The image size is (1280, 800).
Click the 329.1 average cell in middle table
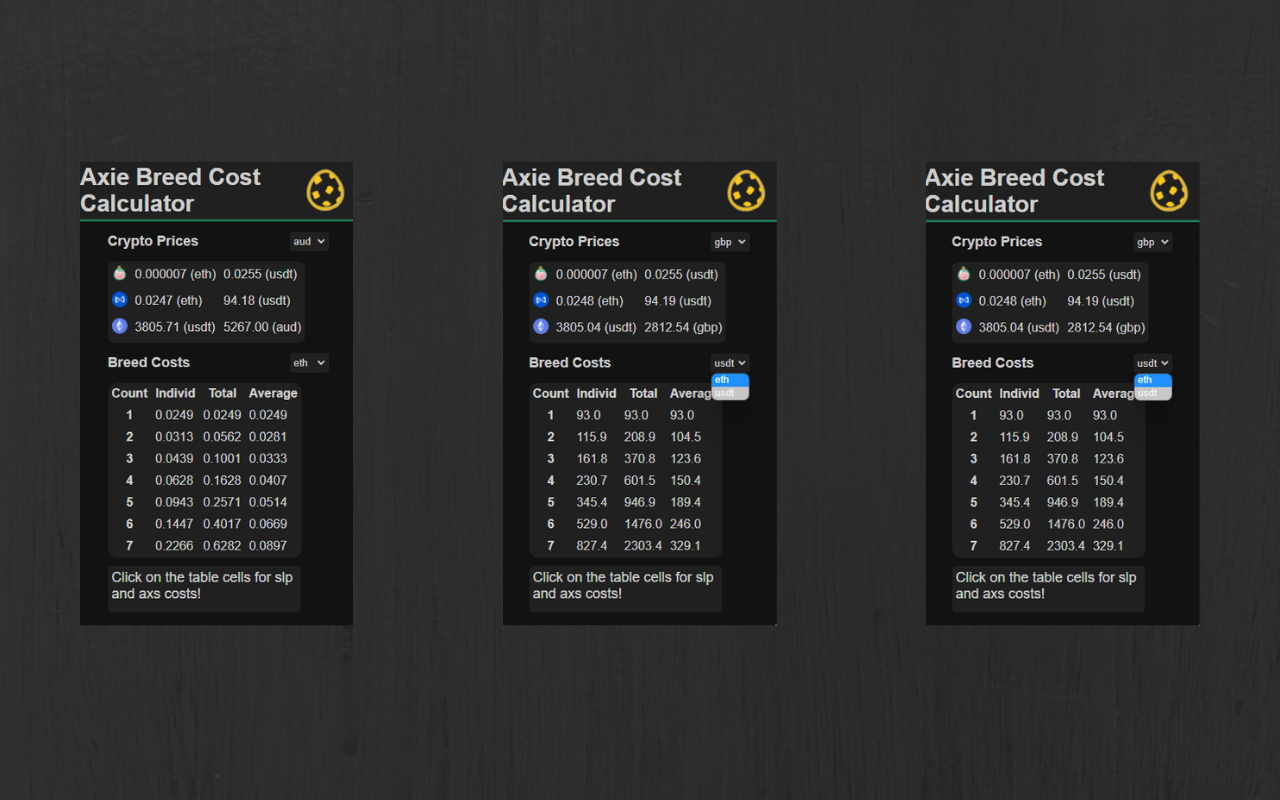(685, 546)
